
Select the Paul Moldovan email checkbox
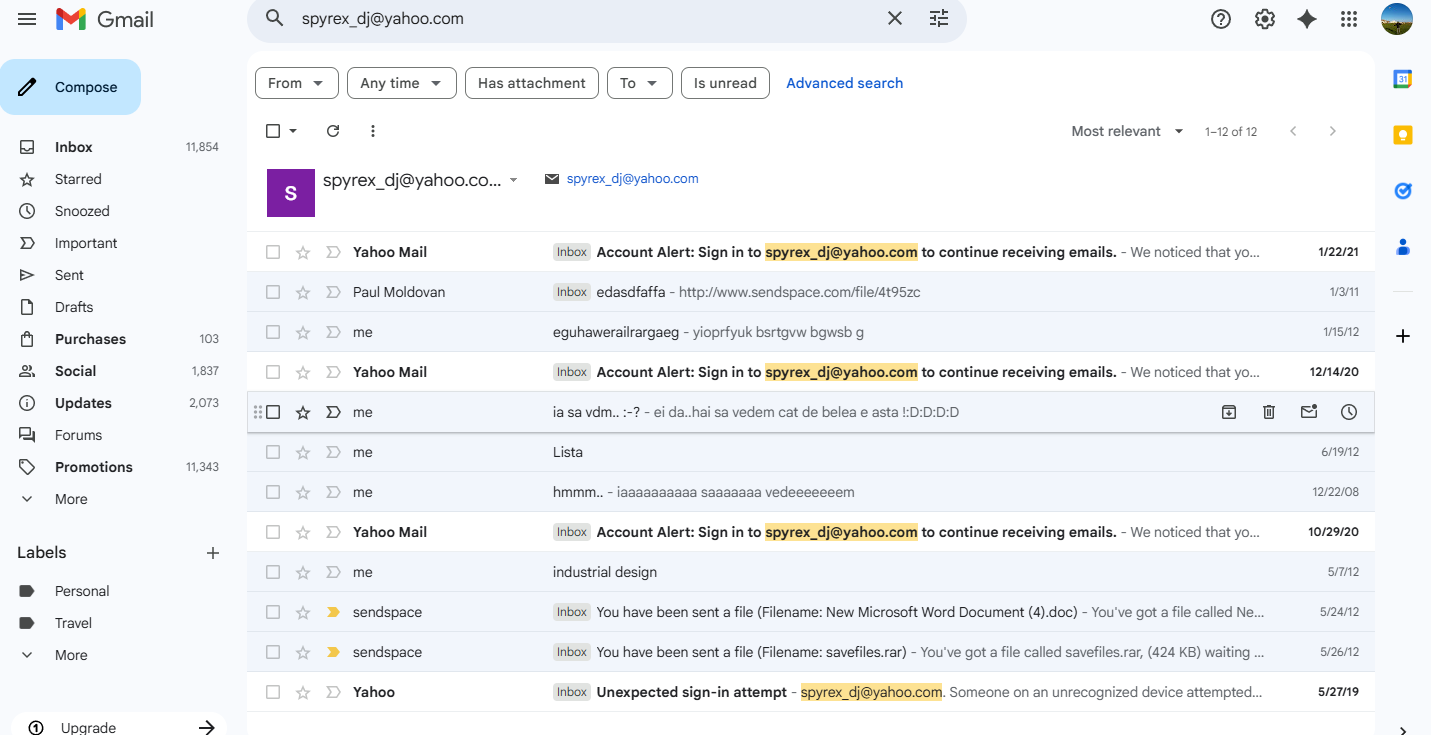[273, 292]
